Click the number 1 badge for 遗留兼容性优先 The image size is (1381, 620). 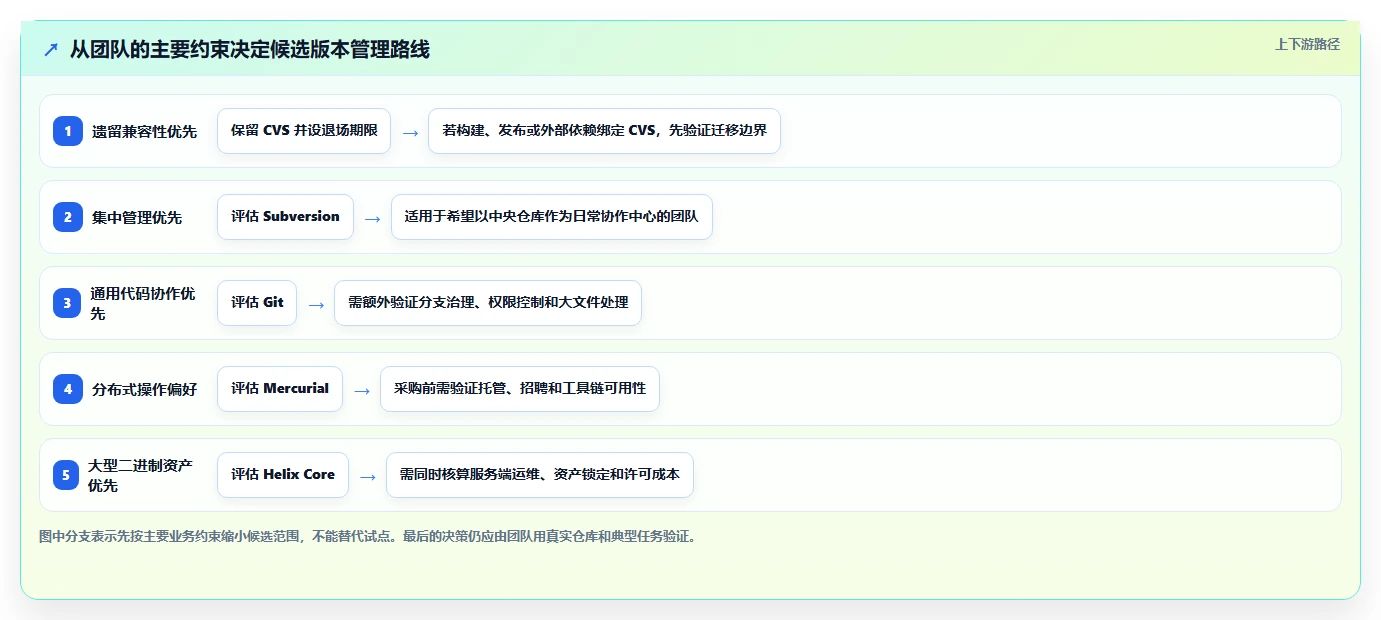(68, 131)
